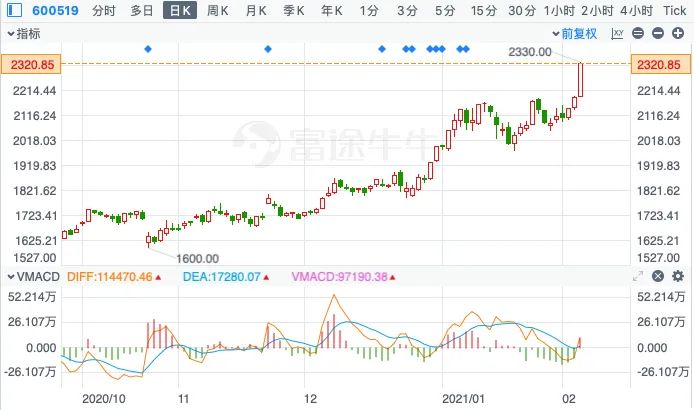Switch to 分时 chart tab
The width and height of the screenshot is (694, 410).
(x=104, y=10)
